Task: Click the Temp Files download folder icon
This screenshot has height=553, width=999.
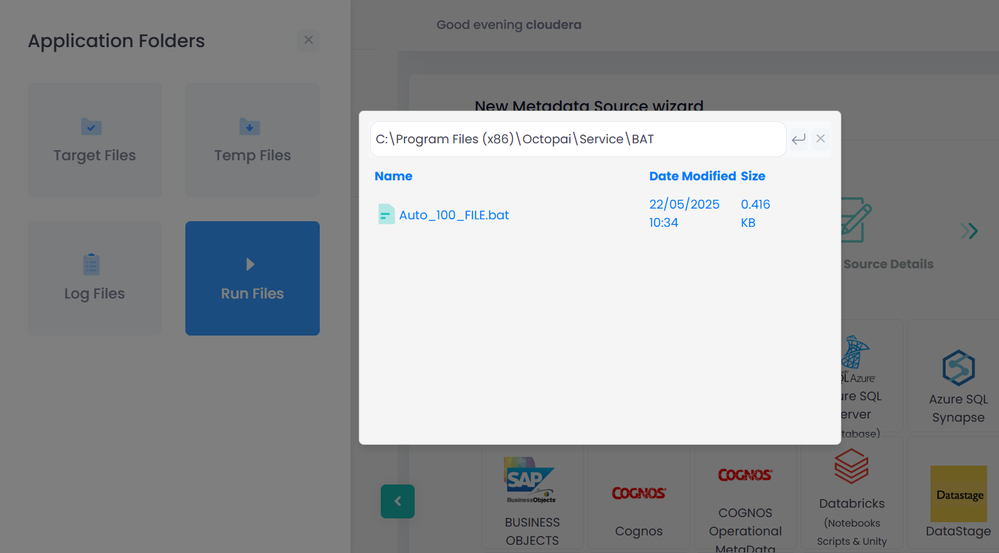Action: (x=249, y=126)
